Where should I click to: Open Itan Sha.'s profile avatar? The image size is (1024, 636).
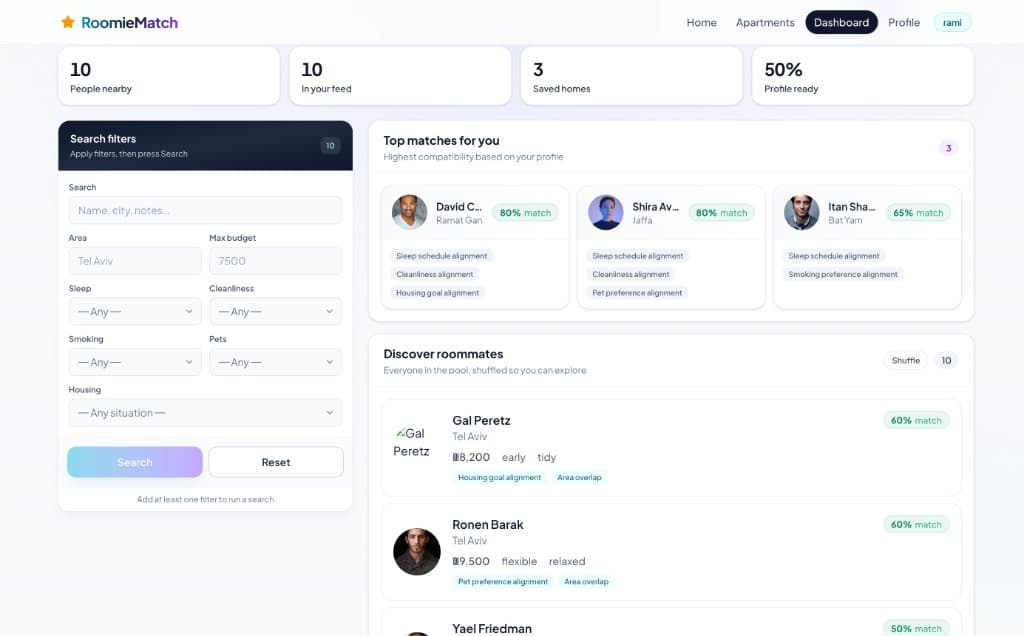[801, 212]
